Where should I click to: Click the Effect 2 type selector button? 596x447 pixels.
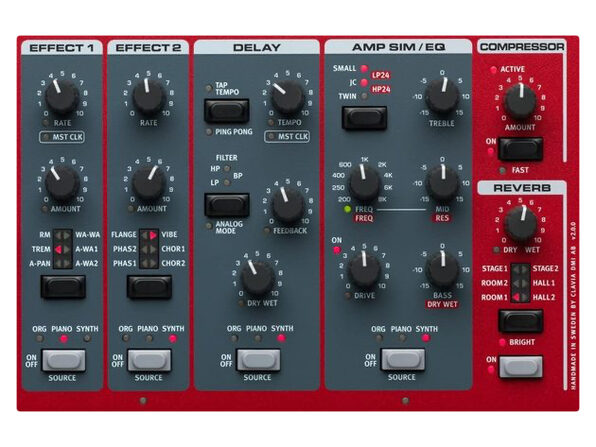point(149,287)
